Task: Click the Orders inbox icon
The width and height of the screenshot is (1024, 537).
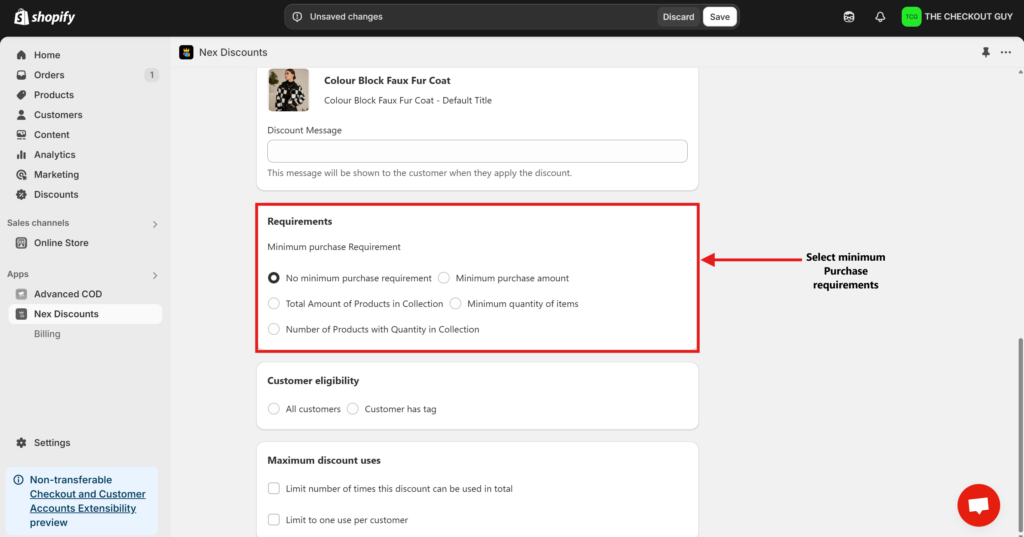Action: click(x=22, y=75)
